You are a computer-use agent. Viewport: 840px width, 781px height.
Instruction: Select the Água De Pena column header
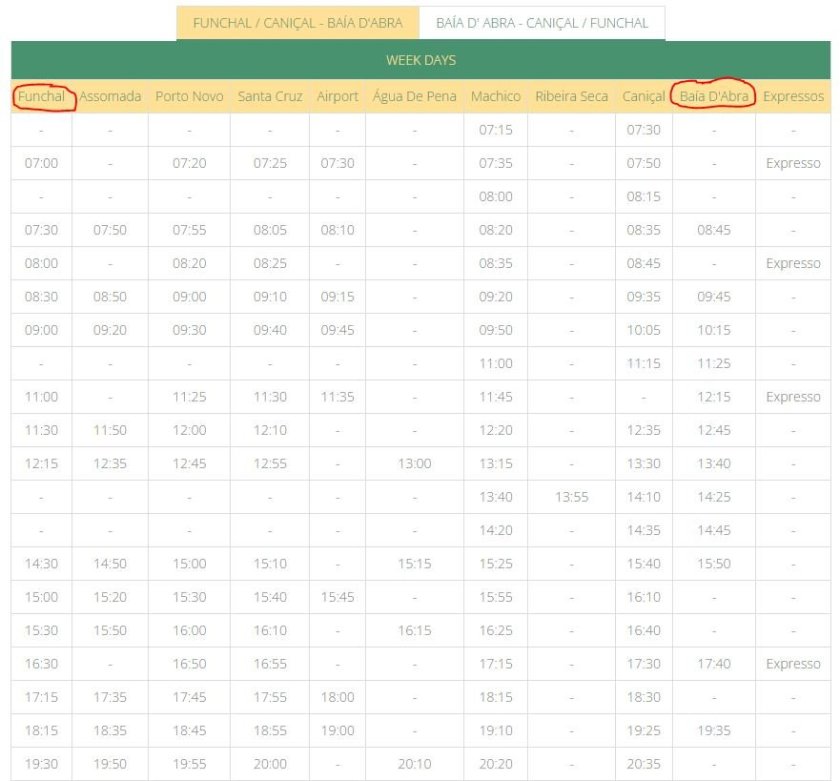414,97
